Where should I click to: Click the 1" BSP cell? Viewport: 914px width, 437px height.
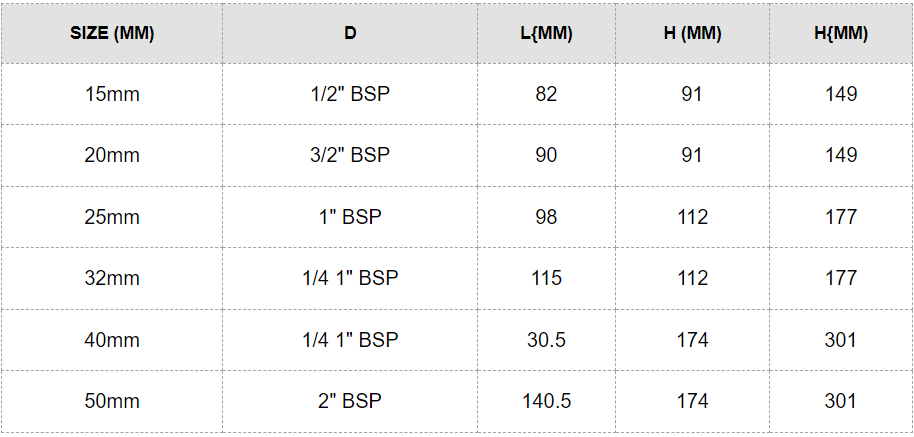tap(350, 217)
